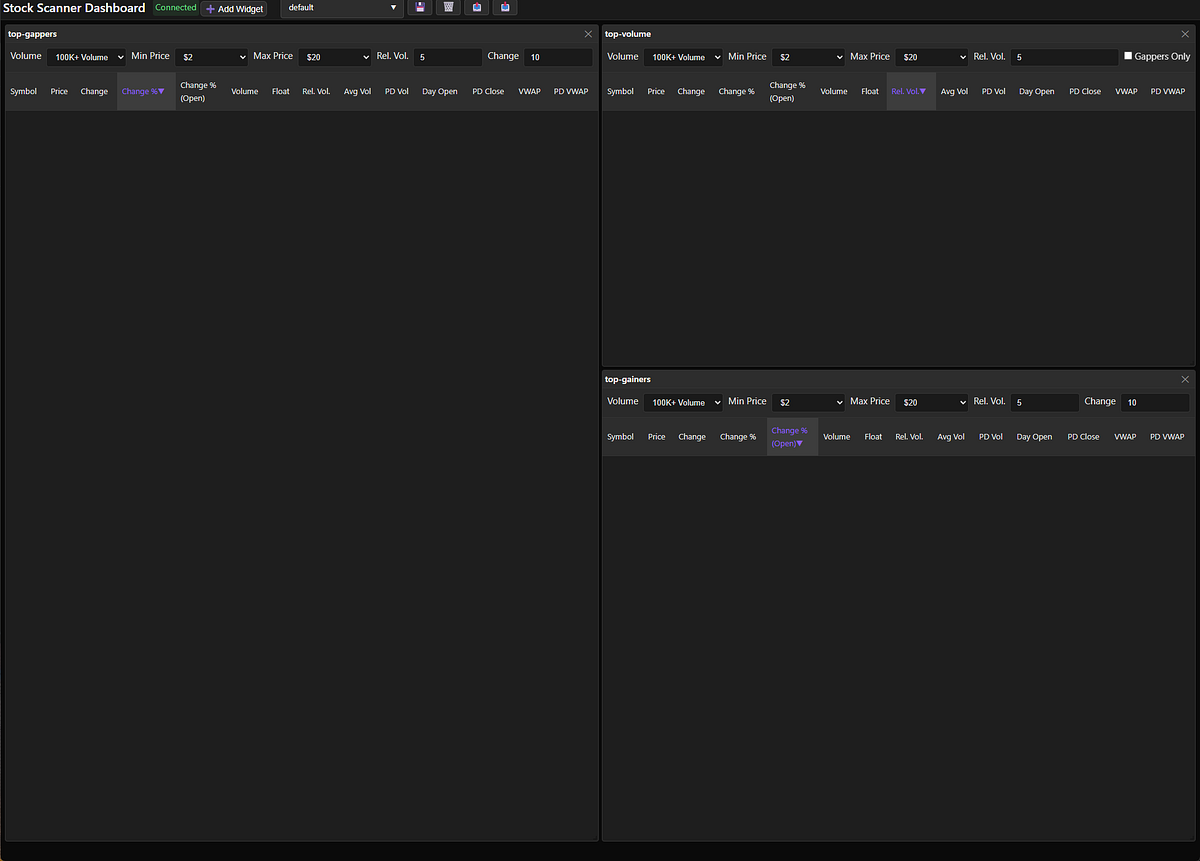Open Max Price dropdown in top-gainers
The height and width of the screenshot is (861, 1200).
[x=931, y=403]
